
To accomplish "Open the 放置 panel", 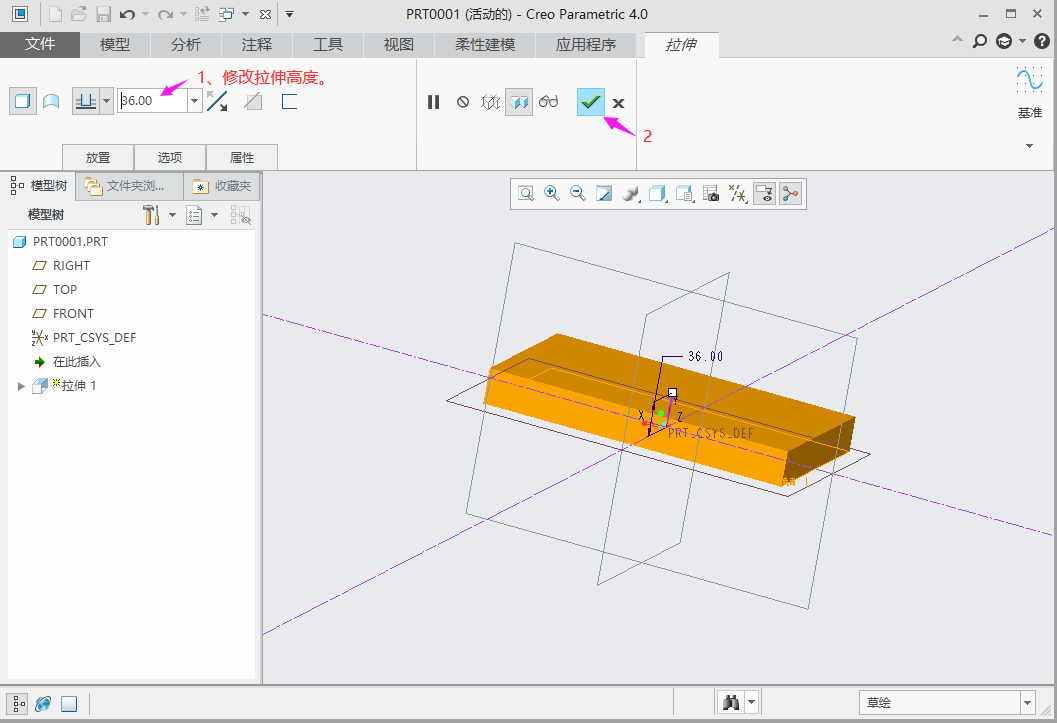I will pos(98,157).
